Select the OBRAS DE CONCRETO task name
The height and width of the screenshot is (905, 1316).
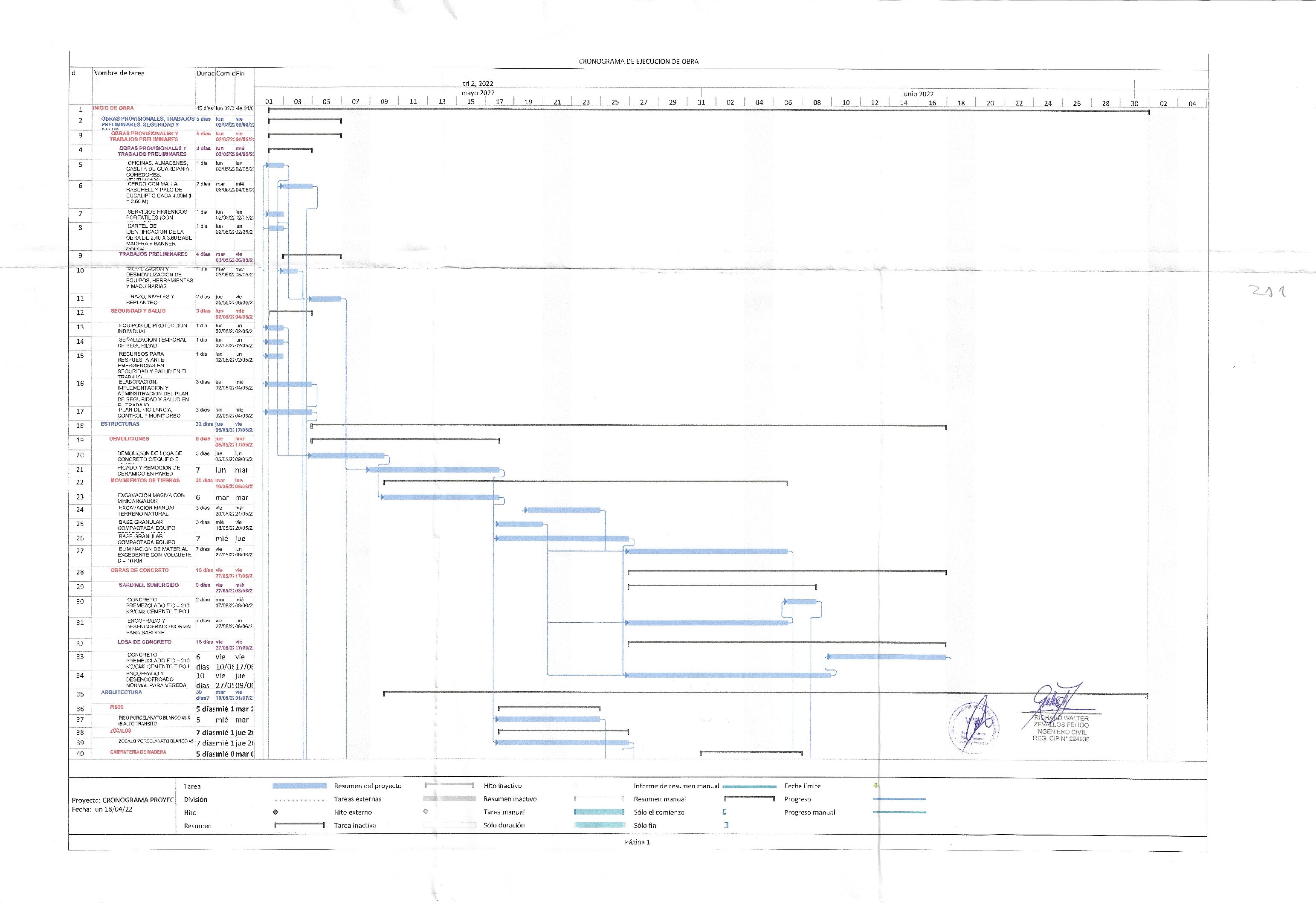(x=139, y=571)
